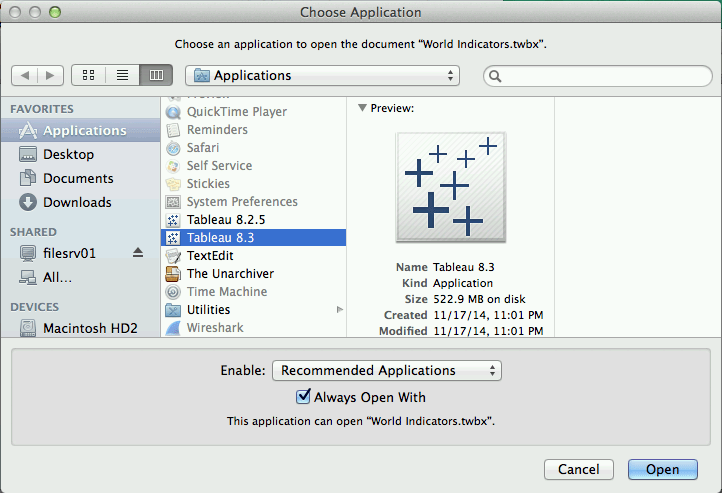Switch to column view mode
The image size is (722, 493).
(156, 75)
